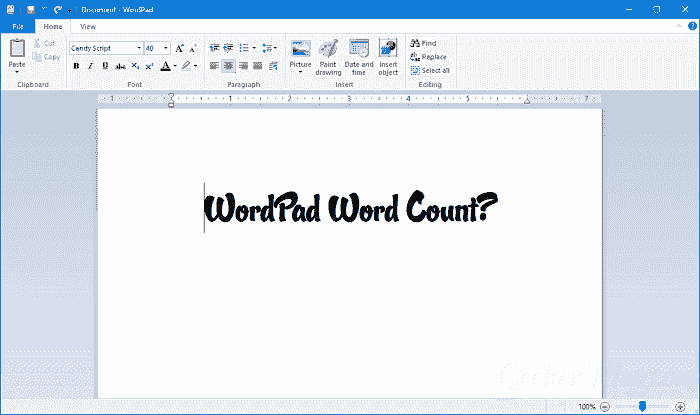Undo the last action in title bar
The height and width of the screenshot is (415, 700).
(44, 9)
